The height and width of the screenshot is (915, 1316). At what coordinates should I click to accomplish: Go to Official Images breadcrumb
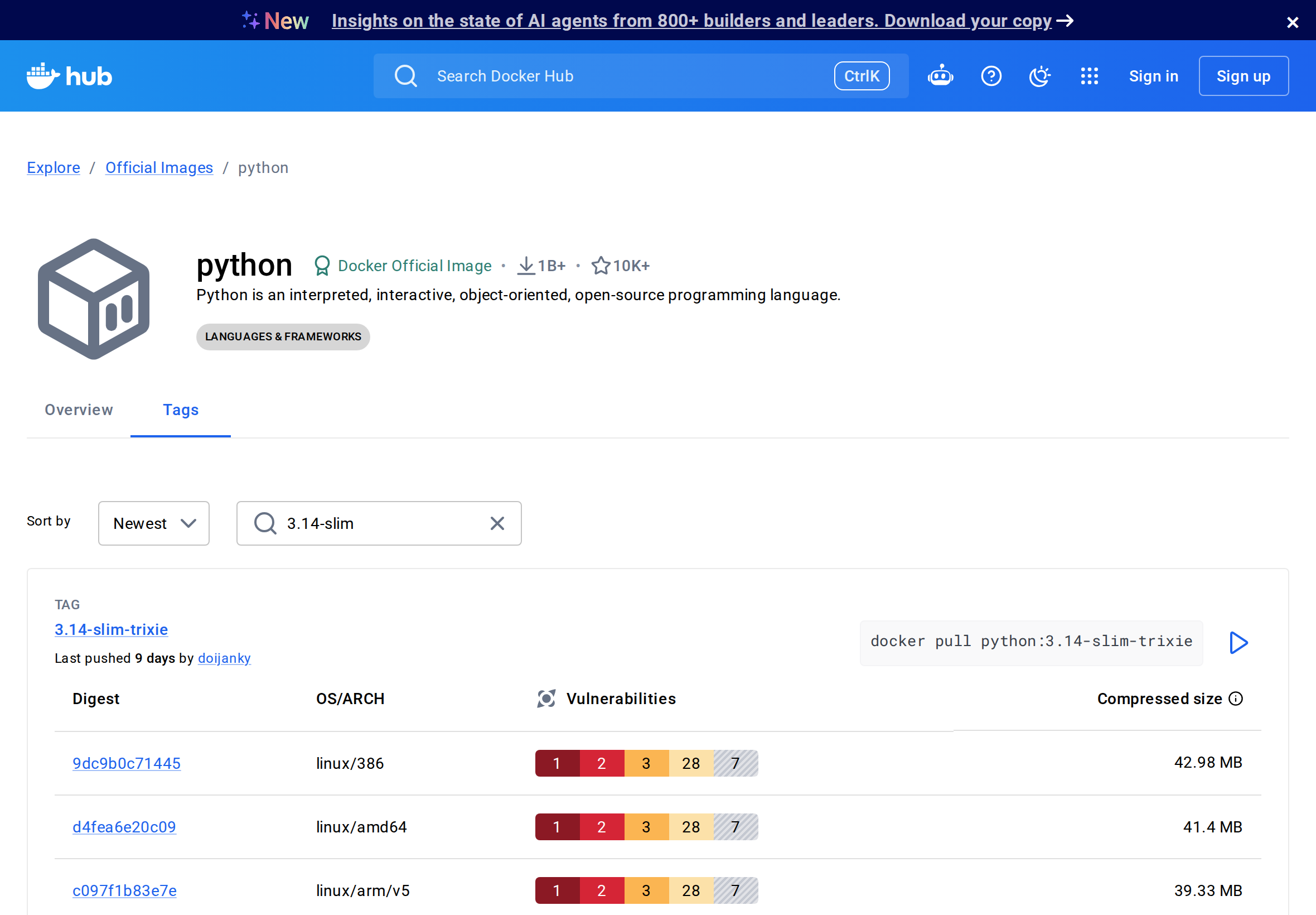159,167
